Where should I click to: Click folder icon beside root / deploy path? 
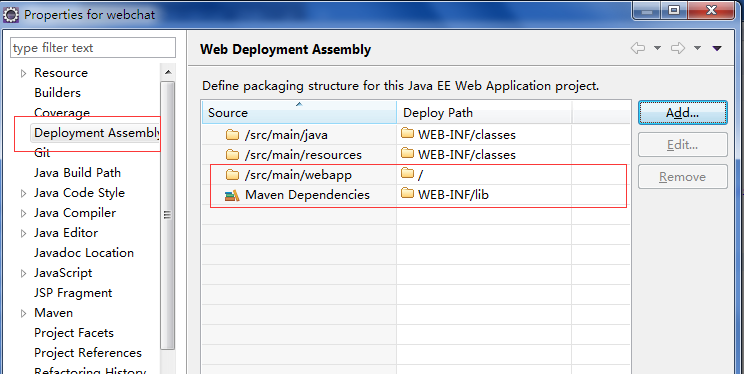[x=407, y=174]
